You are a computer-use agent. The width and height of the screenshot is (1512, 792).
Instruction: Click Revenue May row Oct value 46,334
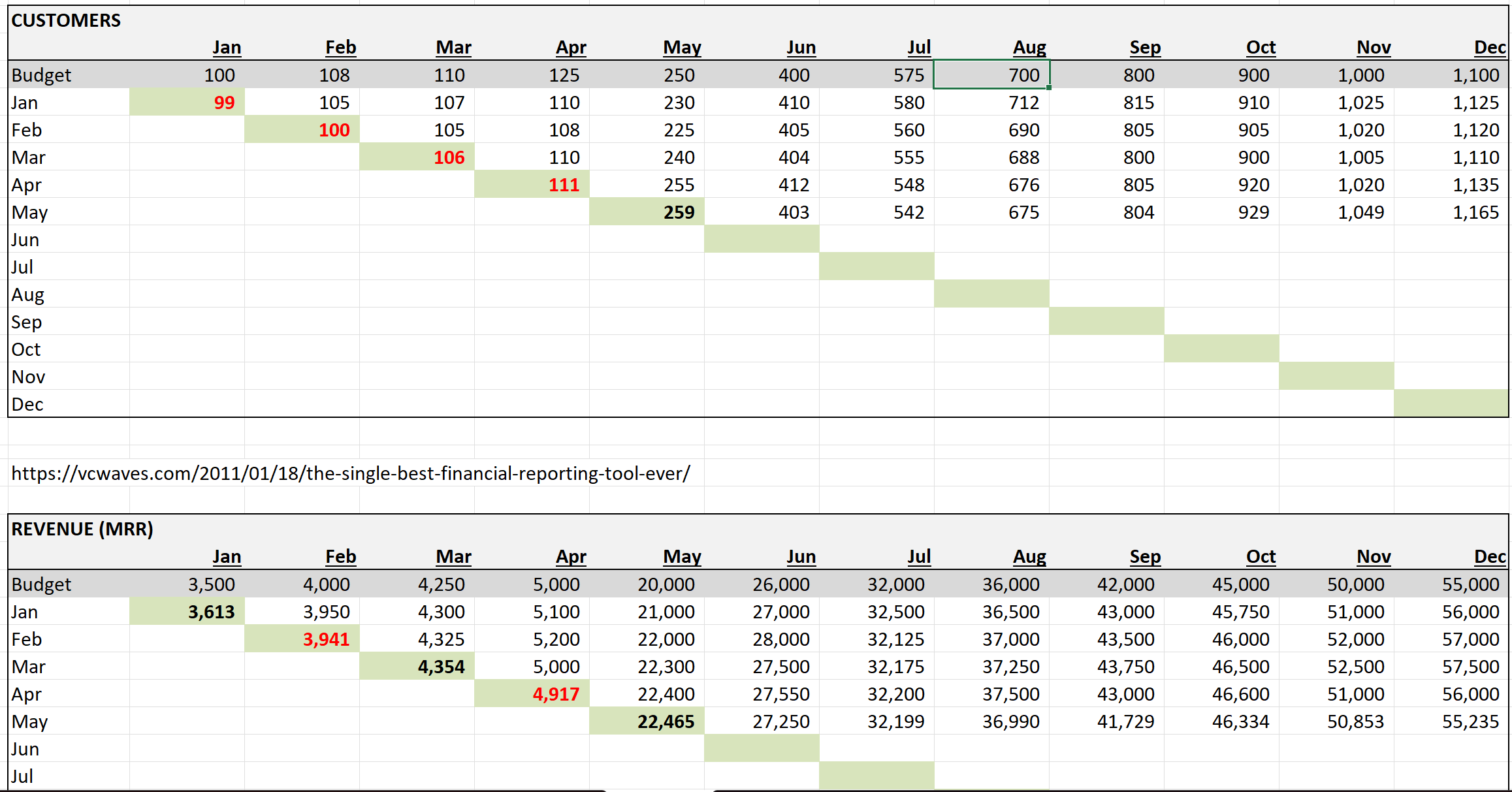pyautogui.click(x=1240, y=721)
